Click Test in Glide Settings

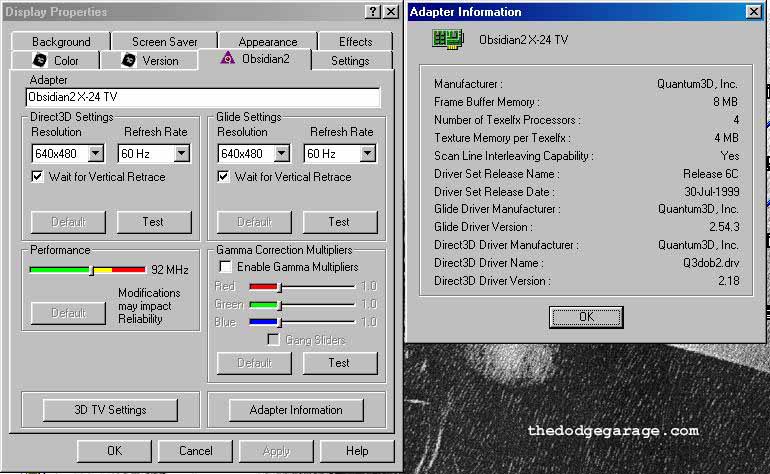point(340,222)
